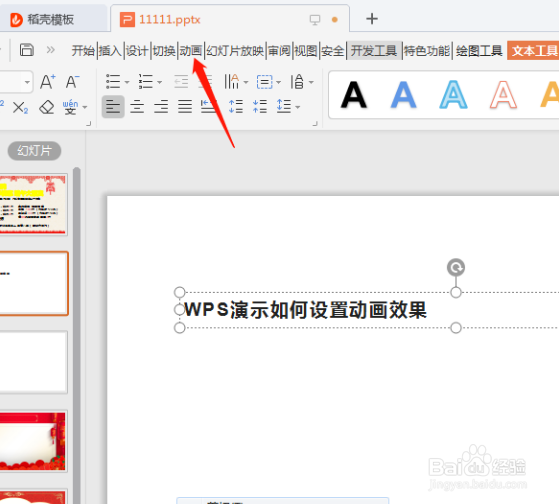
Task: Open the paragraph settings dialog launcher
Action: 315,124
